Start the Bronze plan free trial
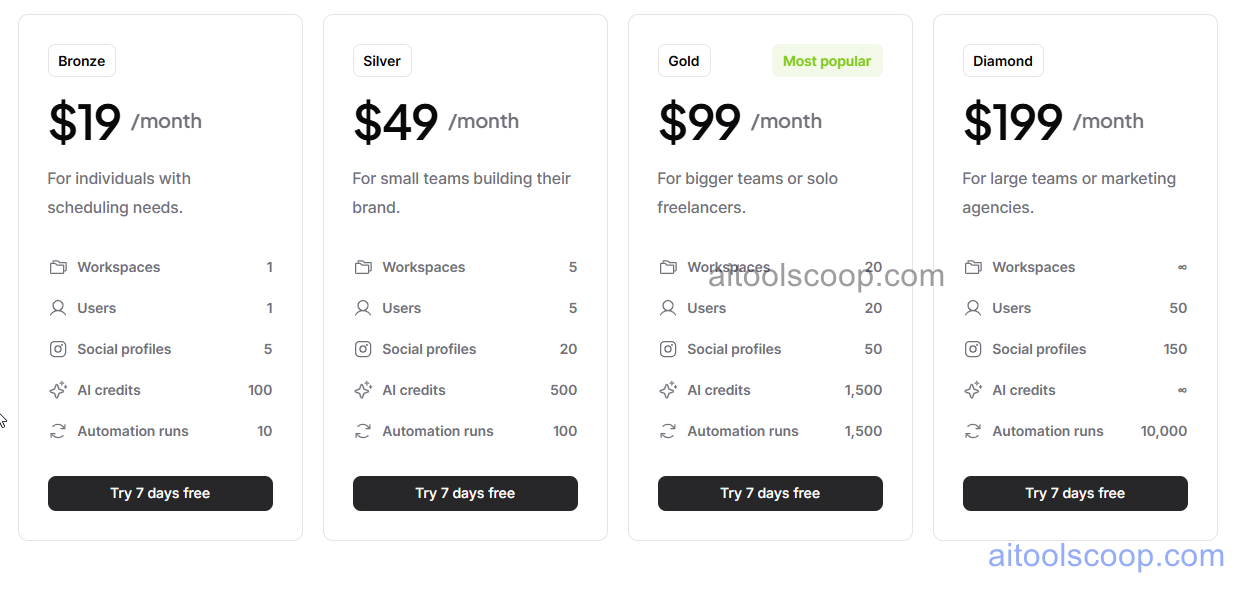This screenshot has height=593, width=1244. pyautogui.click(x=160, y=493)
